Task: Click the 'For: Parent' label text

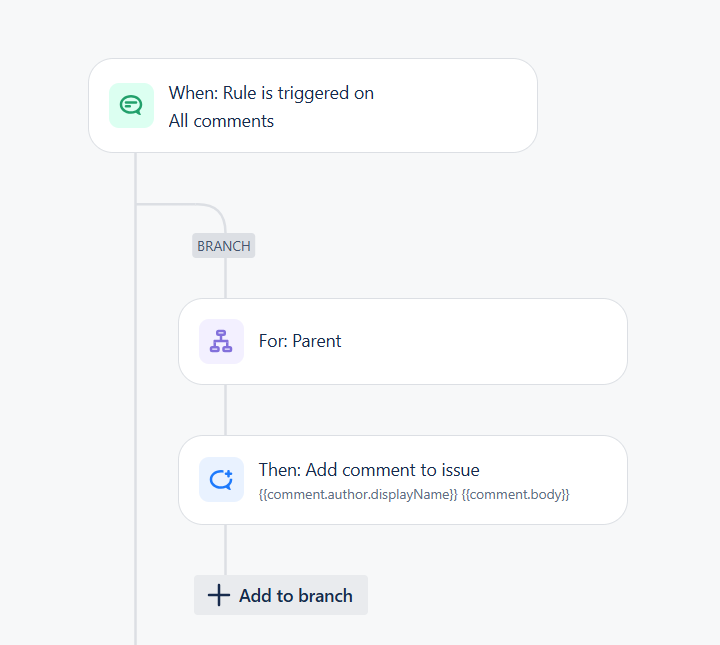Action: (x=300, y=341)
